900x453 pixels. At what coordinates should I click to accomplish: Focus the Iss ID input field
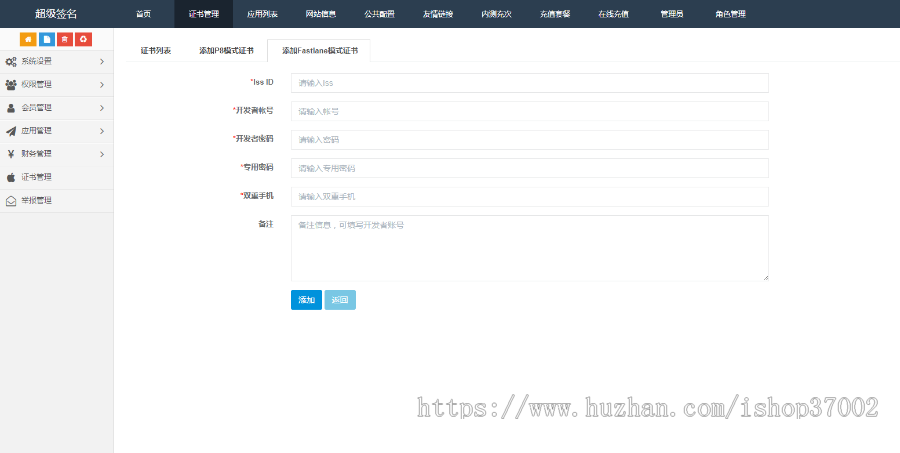530,83
